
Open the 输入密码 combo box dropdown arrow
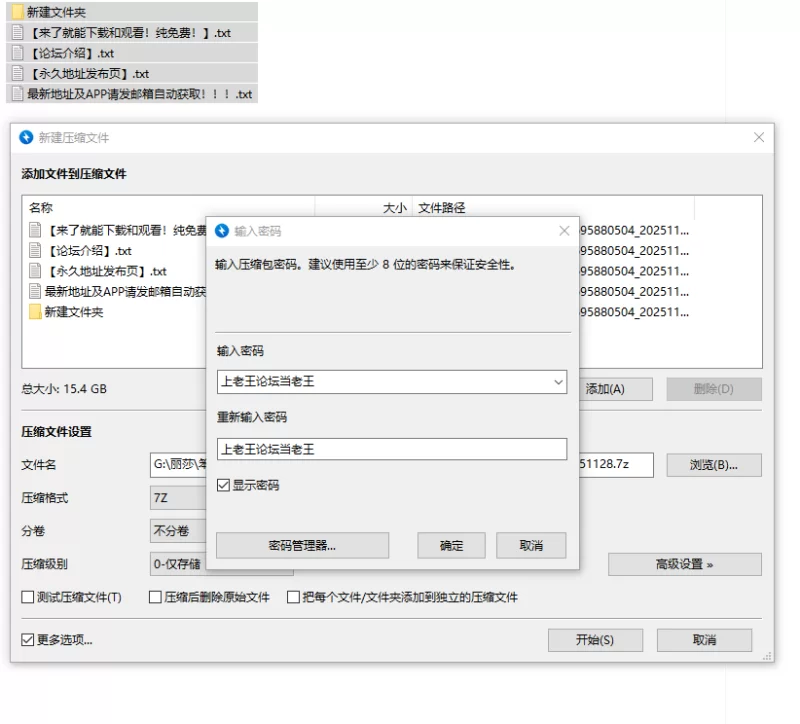(x=559, y=382)
